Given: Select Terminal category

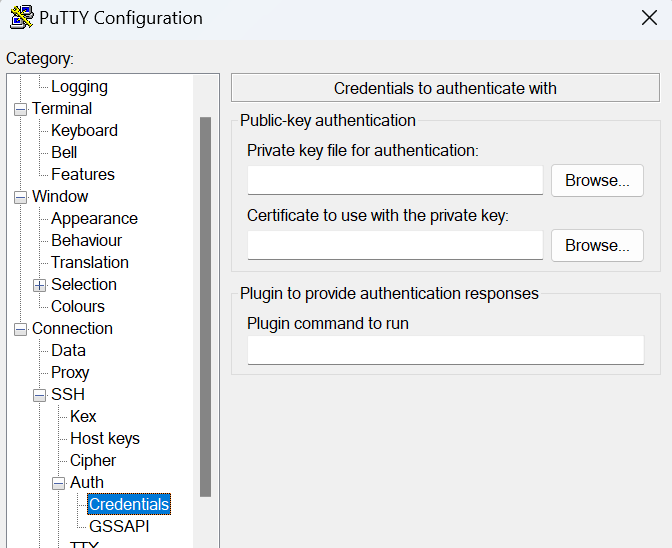Looking at the screenshot, I should [62, 108].
